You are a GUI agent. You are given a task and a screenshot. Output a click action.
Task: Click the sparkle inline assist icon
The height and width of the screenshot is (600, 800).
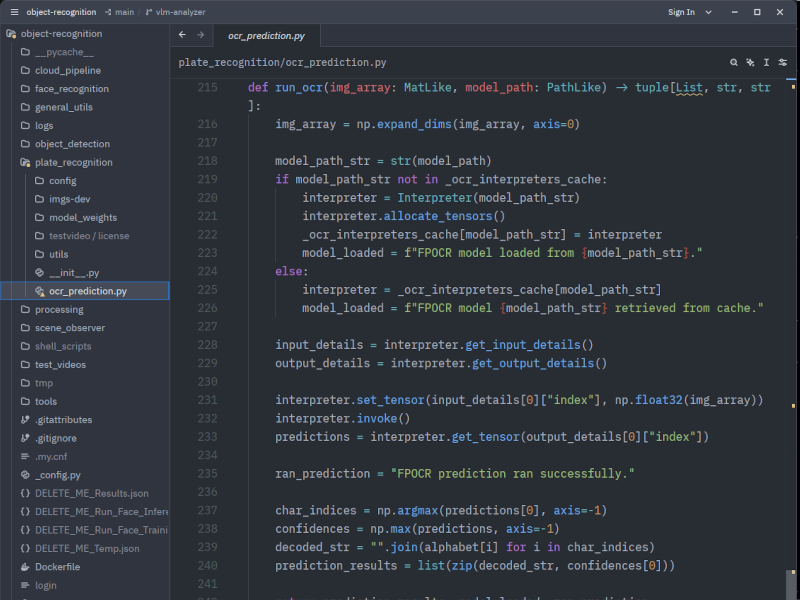(x=750, y=62)
